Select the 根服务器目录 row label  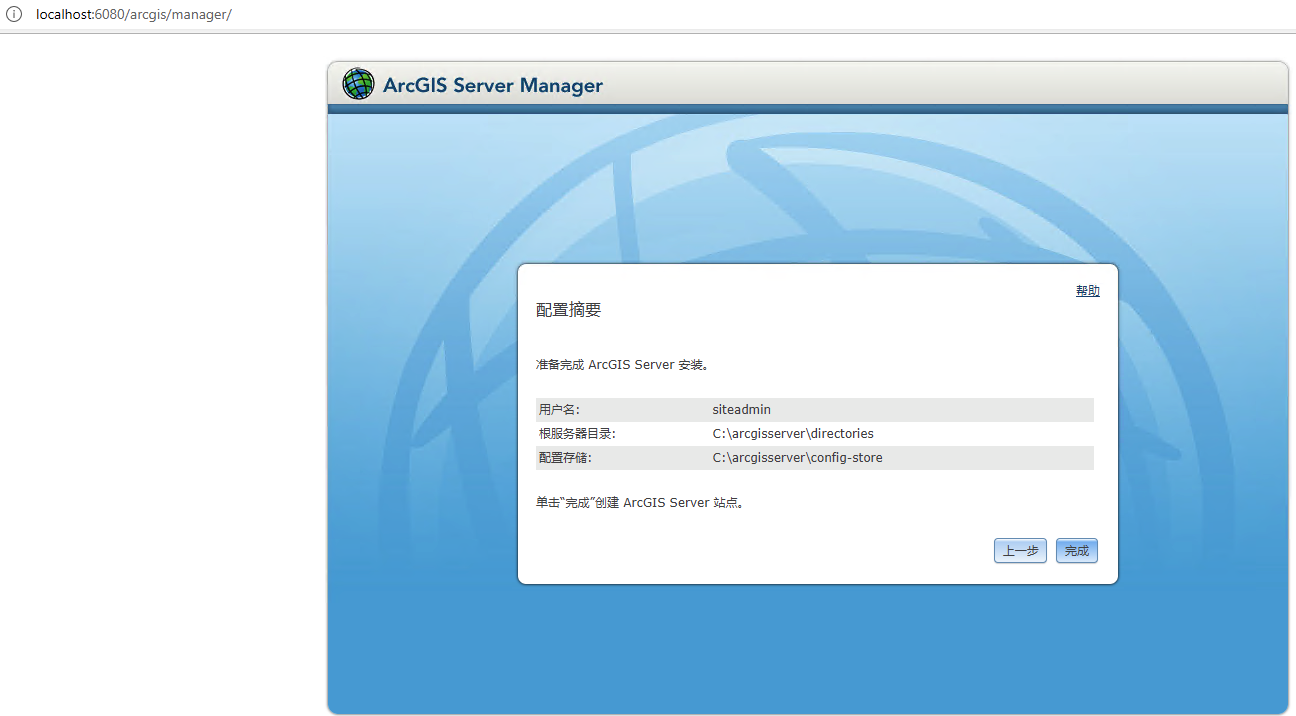(577, 434)
